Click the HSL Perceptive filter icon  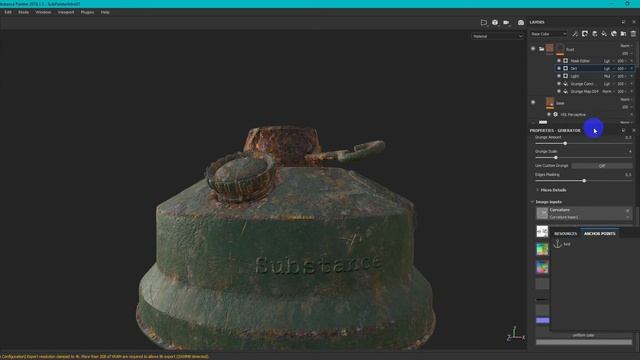point(556,115)
